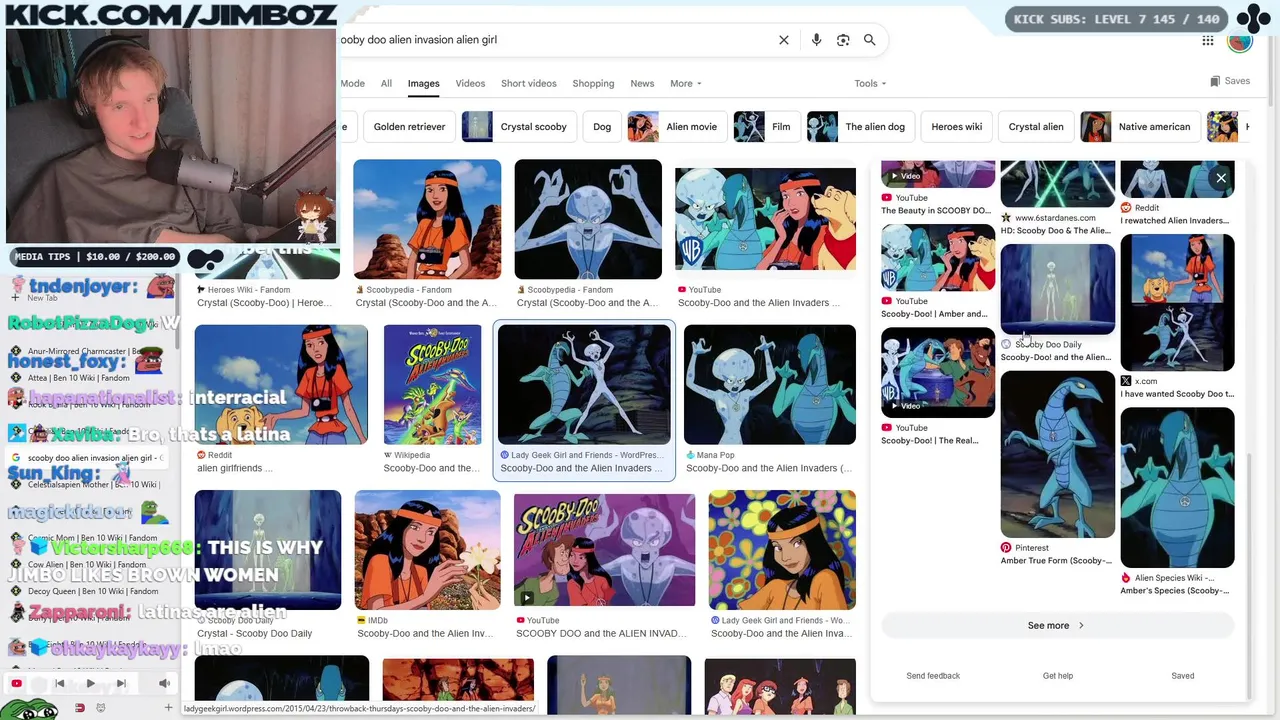
Task: Open Heroes Wiki Fandom Crystal result link
Action: click(264, 303)
